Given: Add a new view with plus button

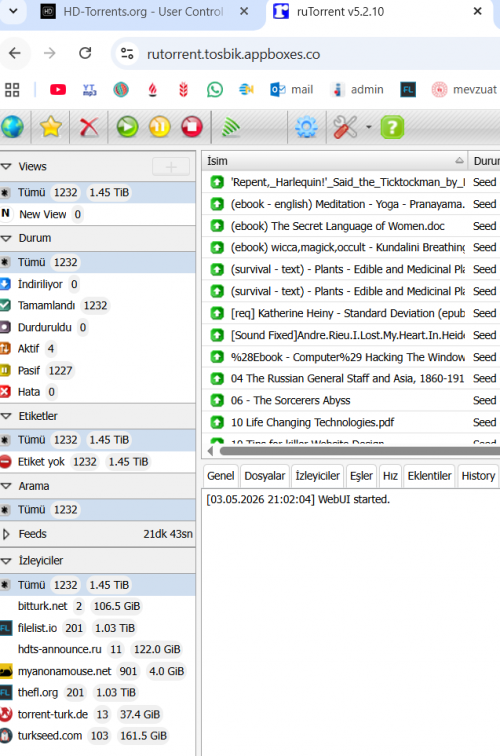Looking at the screenshot, I should click(171, 167).
